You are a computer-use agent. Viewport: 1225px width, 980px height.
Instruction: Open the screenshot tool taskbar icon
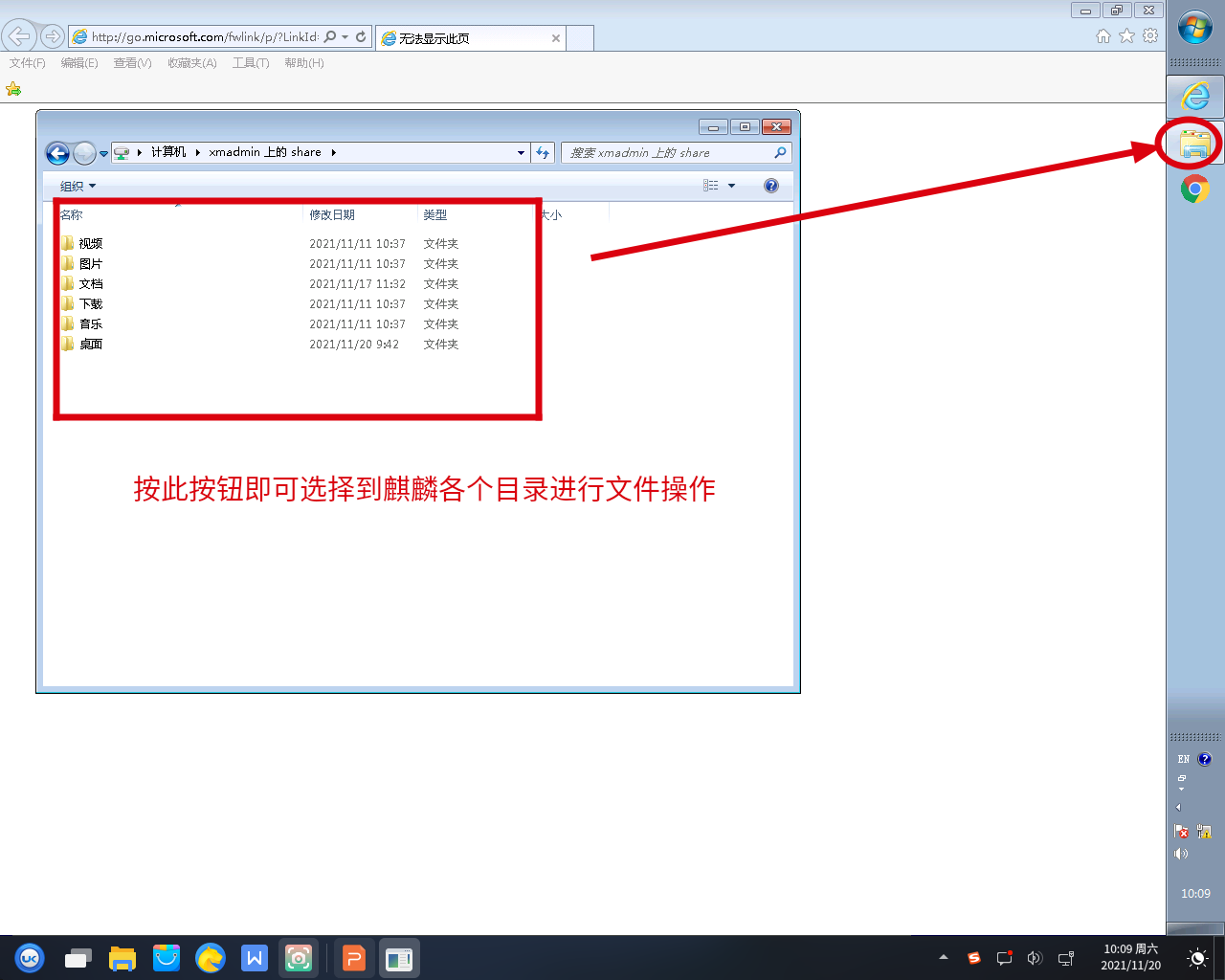pyautogui.click(x=299, y=958)
